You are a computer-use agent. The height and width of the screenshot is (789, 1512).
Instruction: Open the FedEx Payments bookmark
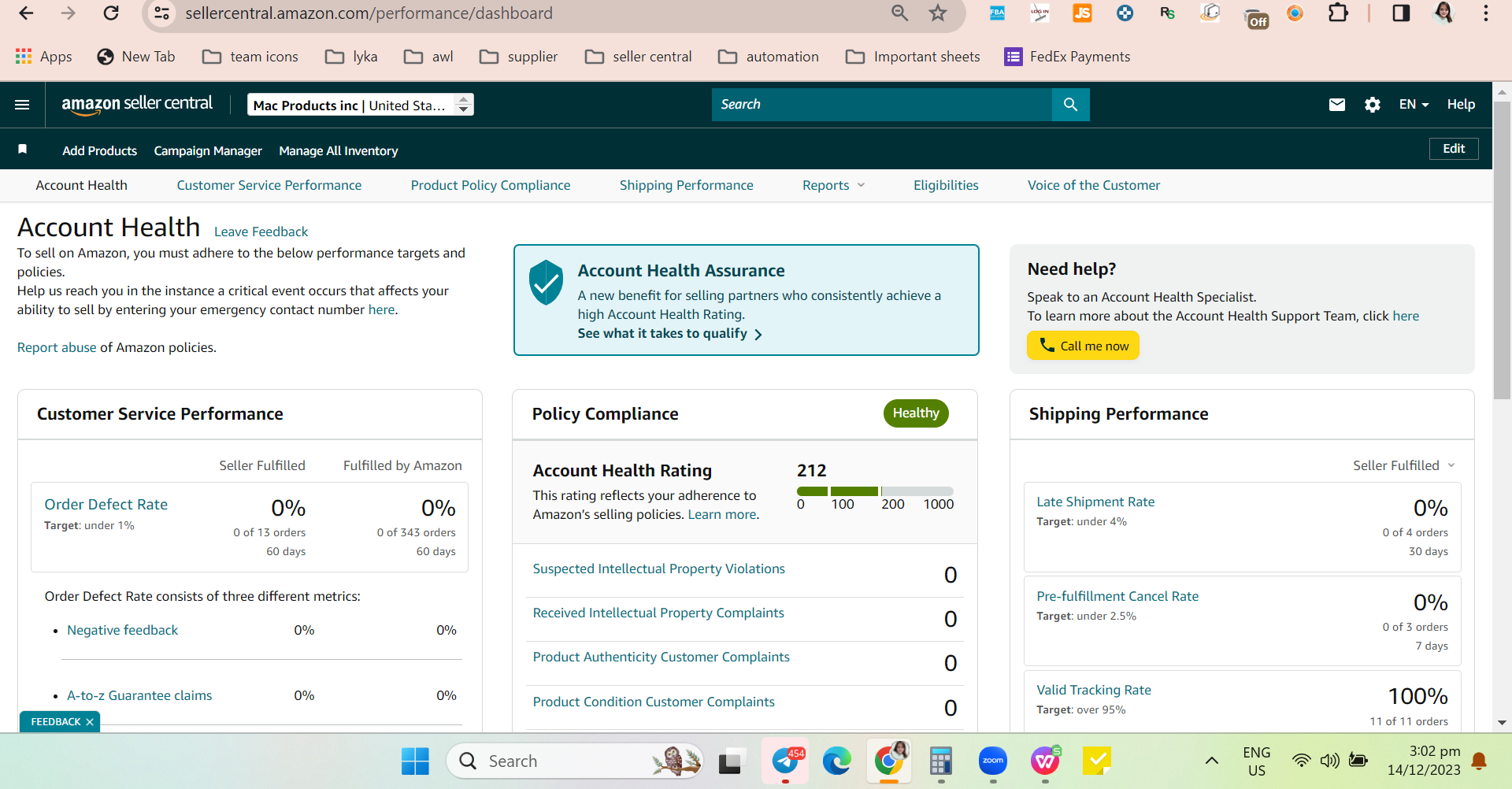1067,57
